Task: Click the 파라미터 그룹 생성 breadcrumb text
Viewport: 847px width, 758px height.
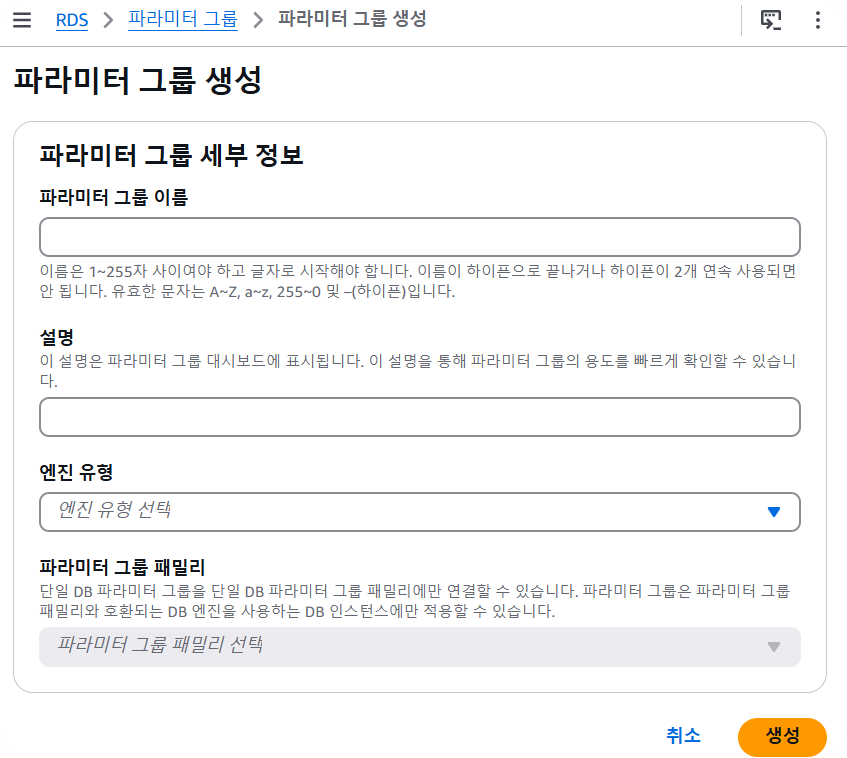Action: (352, 19)
